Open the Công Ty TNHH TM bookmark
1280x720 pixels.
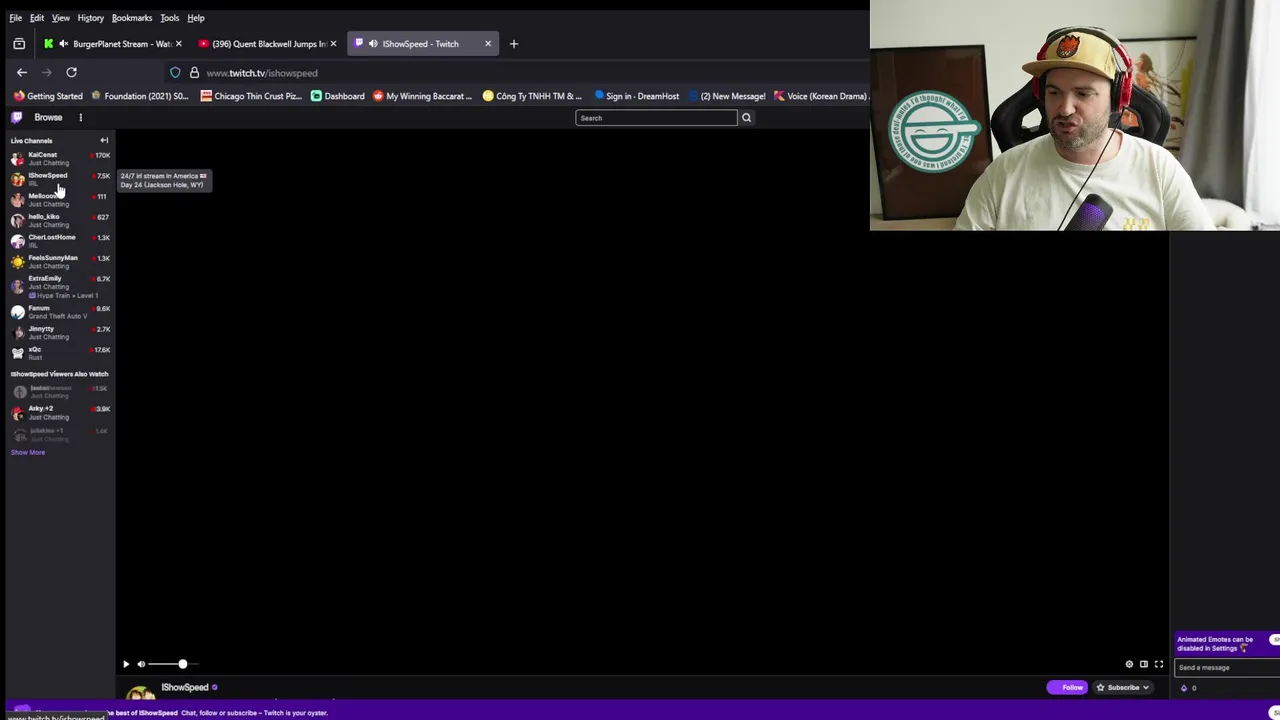(532, 96)
